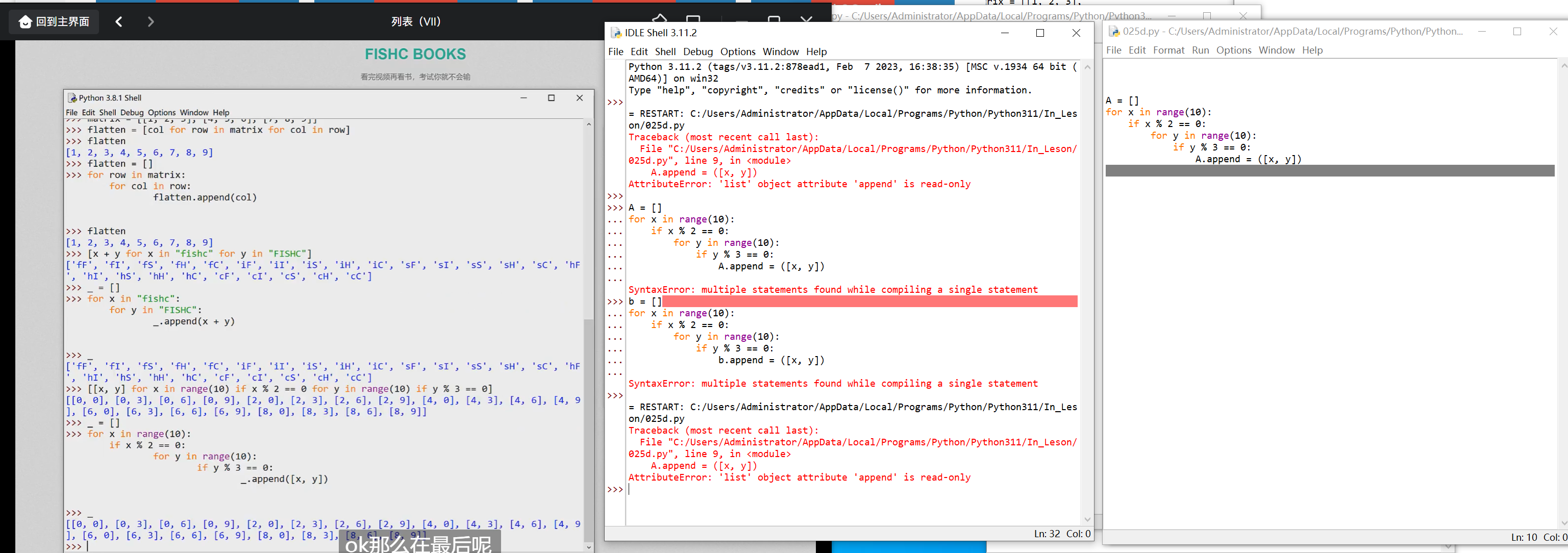Open Debug menu in Python 3.8.1 Shell
This screenshot has height=553, width=1568.
[132, 113]
